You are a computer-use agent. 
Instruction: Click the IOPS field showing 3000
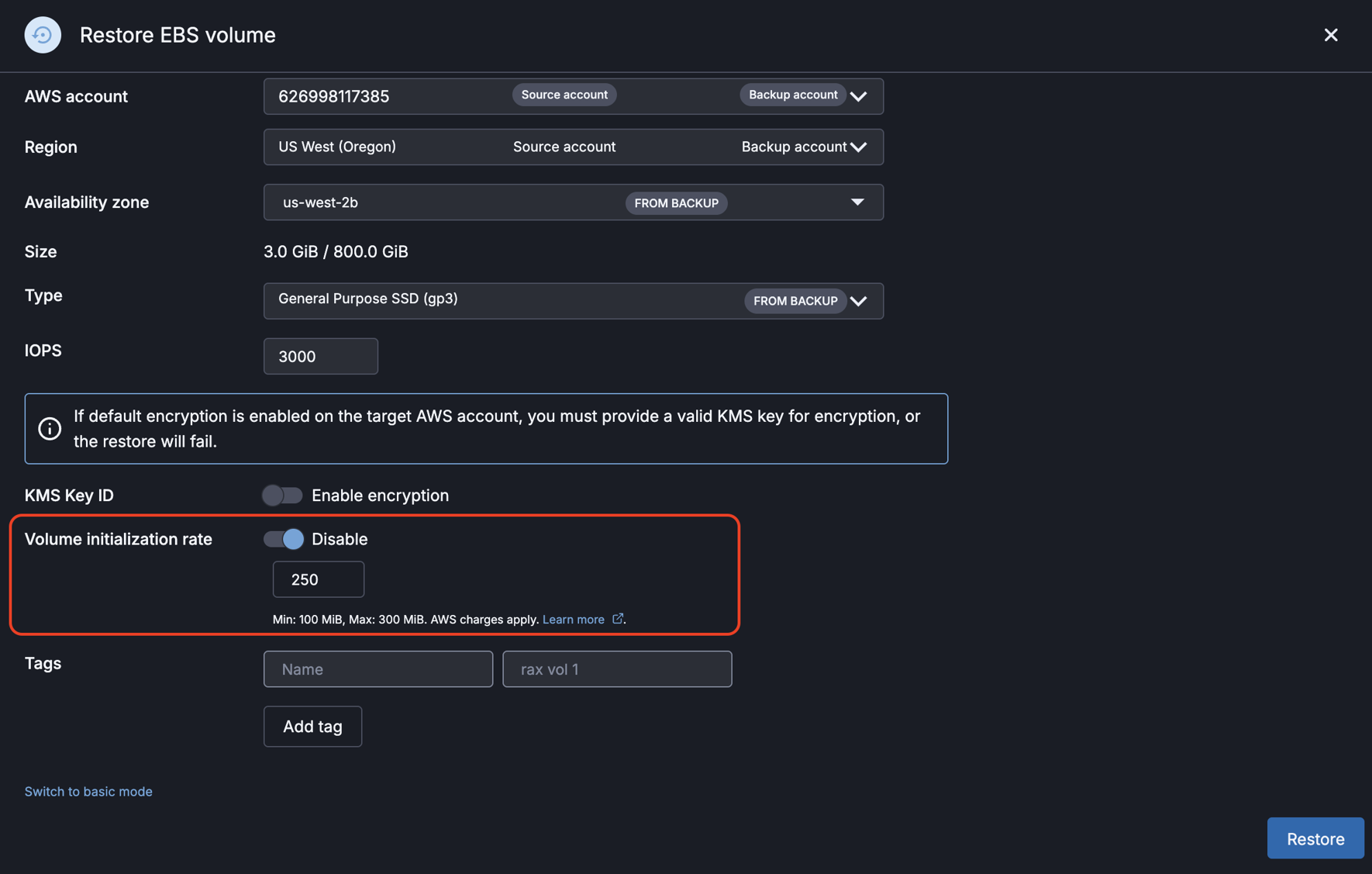point(320,356)
